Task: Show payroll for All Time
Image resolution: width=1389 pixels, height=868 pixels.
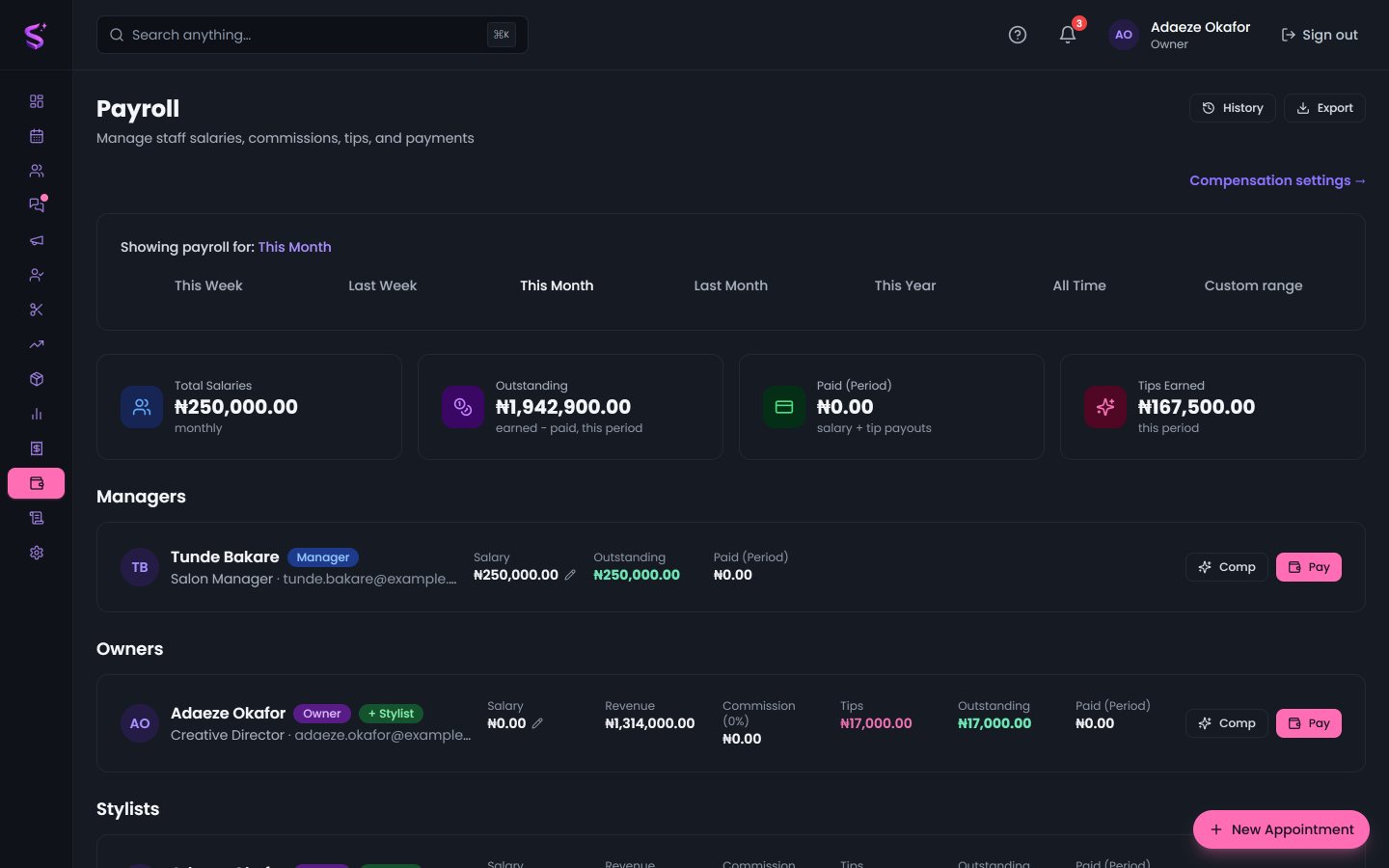Action: [1079, 285]
